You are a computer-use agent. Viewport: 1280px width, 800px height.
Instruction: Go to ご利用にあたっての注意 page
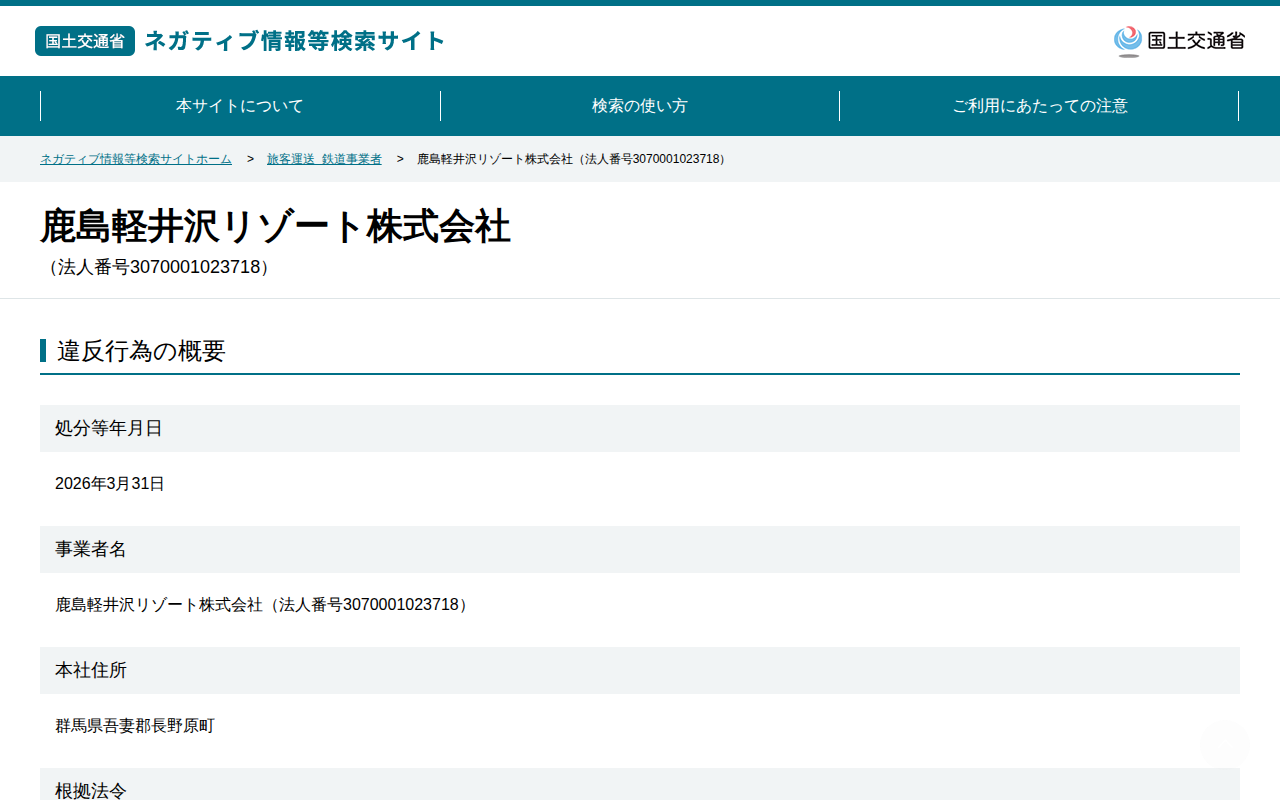(x=1040, y=106)
